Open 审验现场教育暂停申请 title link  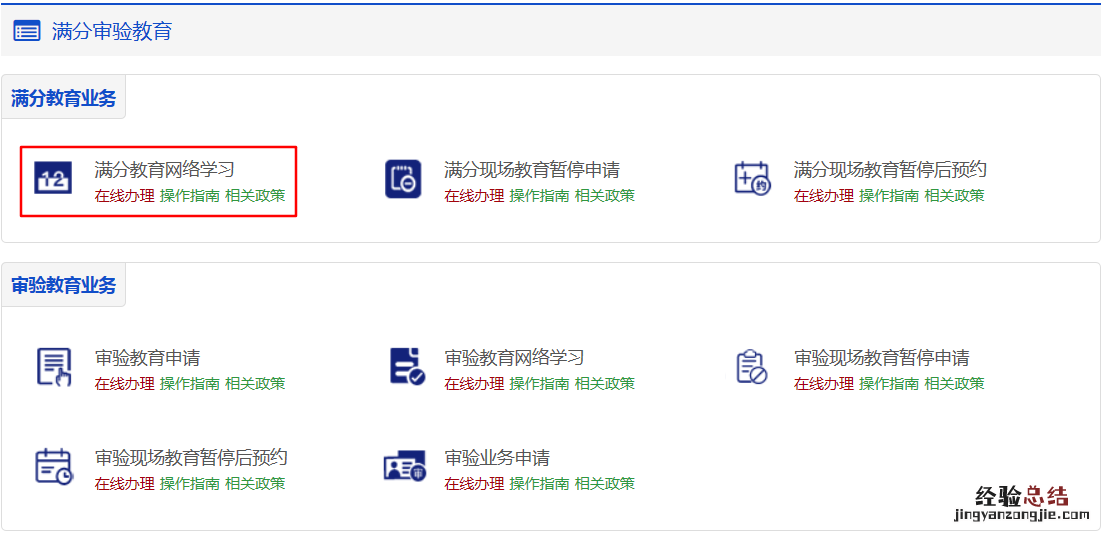point(882,358)
